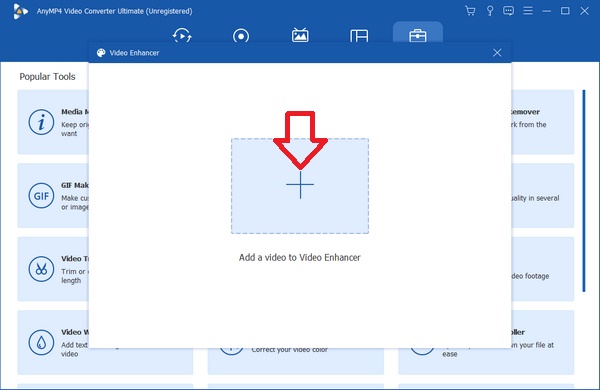
Task: Click the plus box to add video
Action: (300, 186)
